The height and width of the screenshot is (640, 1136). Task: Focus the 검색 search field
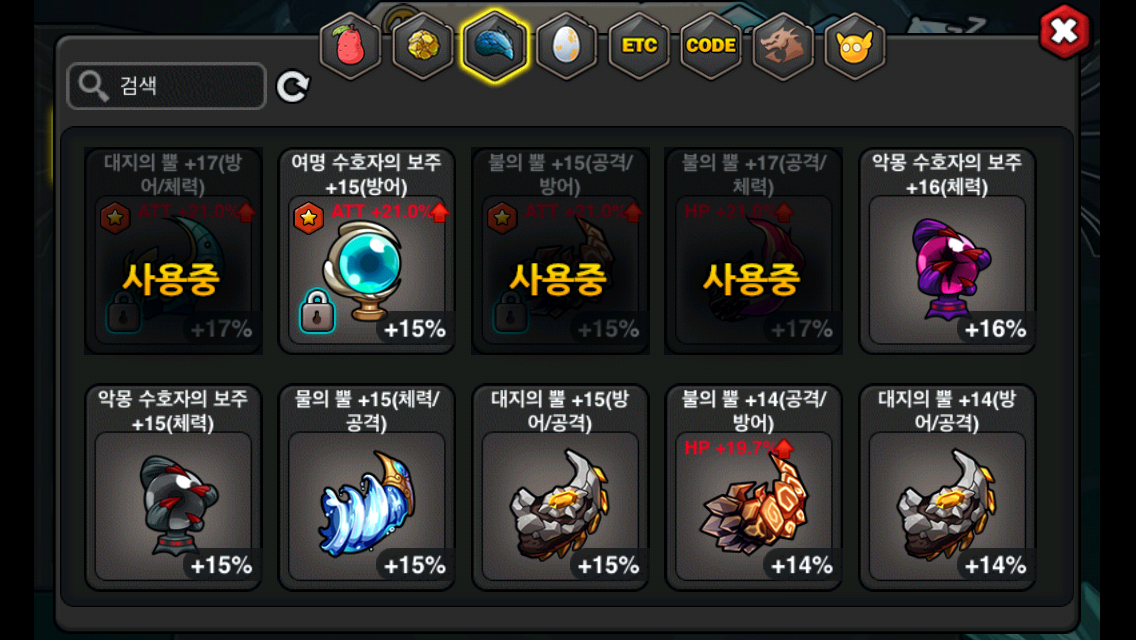click(167, 86)
